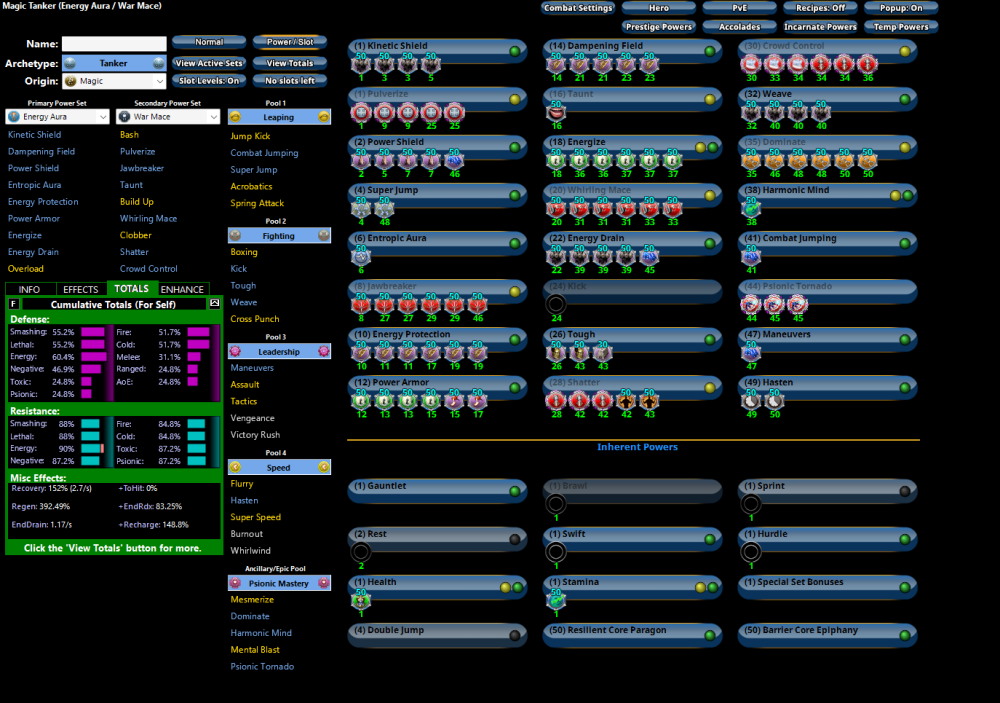Screen dimensions: 1000x703
Task: Toggle the Kinetic Shield power indicator
Action: point(514,51)
